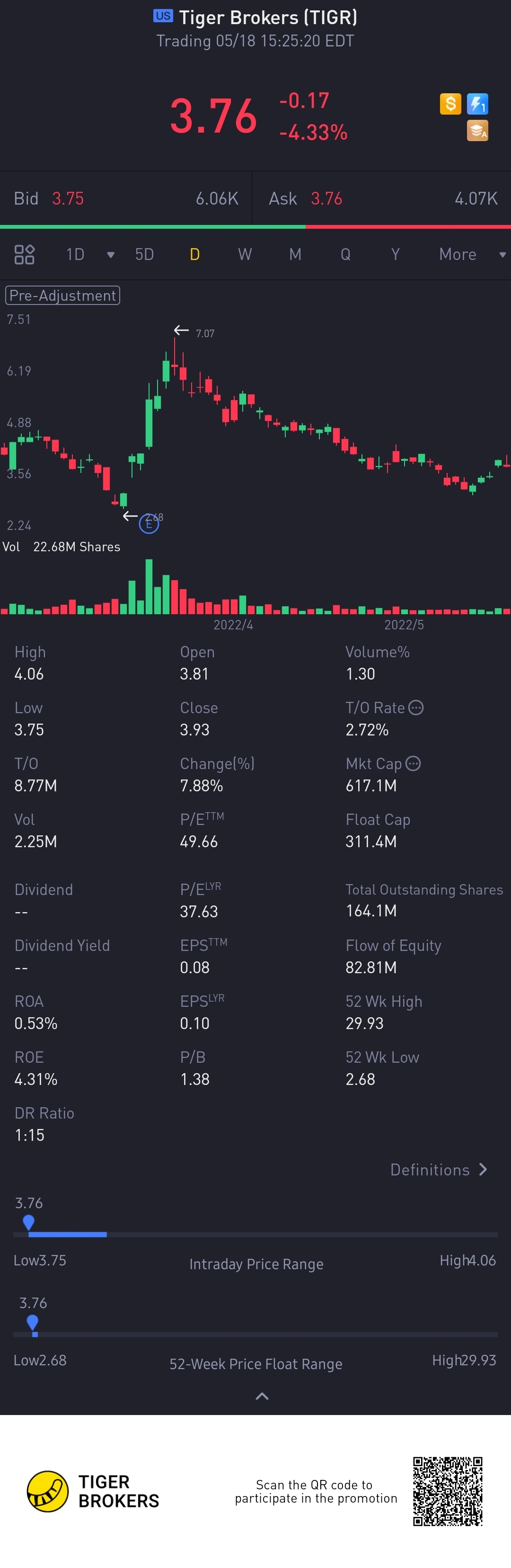
Task: Switch to the 5D chart tab
Action: (x=144, y=254)
